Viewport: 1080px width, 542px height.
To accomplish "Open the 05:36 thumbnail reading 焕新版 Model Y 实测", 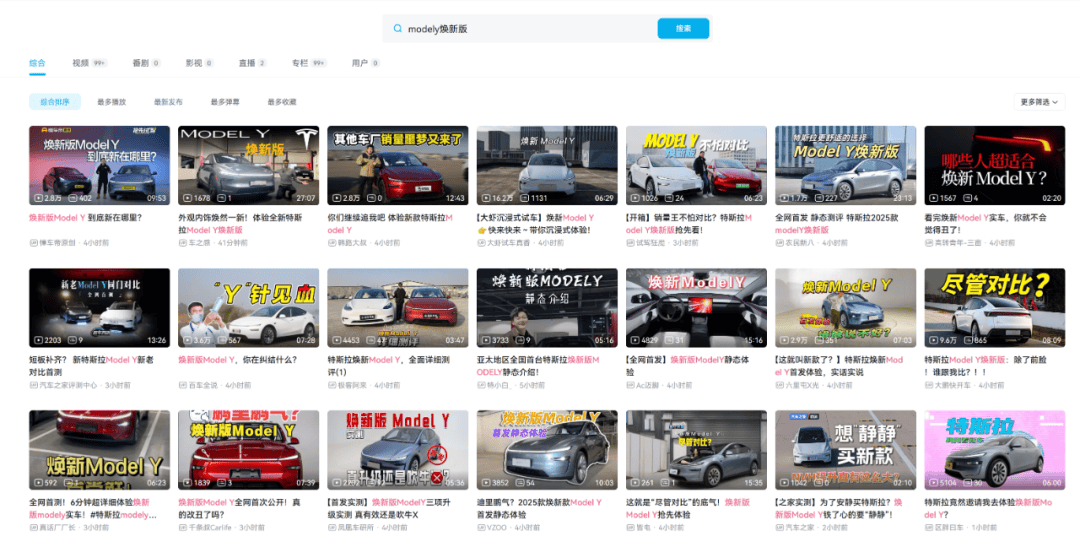I will pyautogui.click(x=398, y=450).
